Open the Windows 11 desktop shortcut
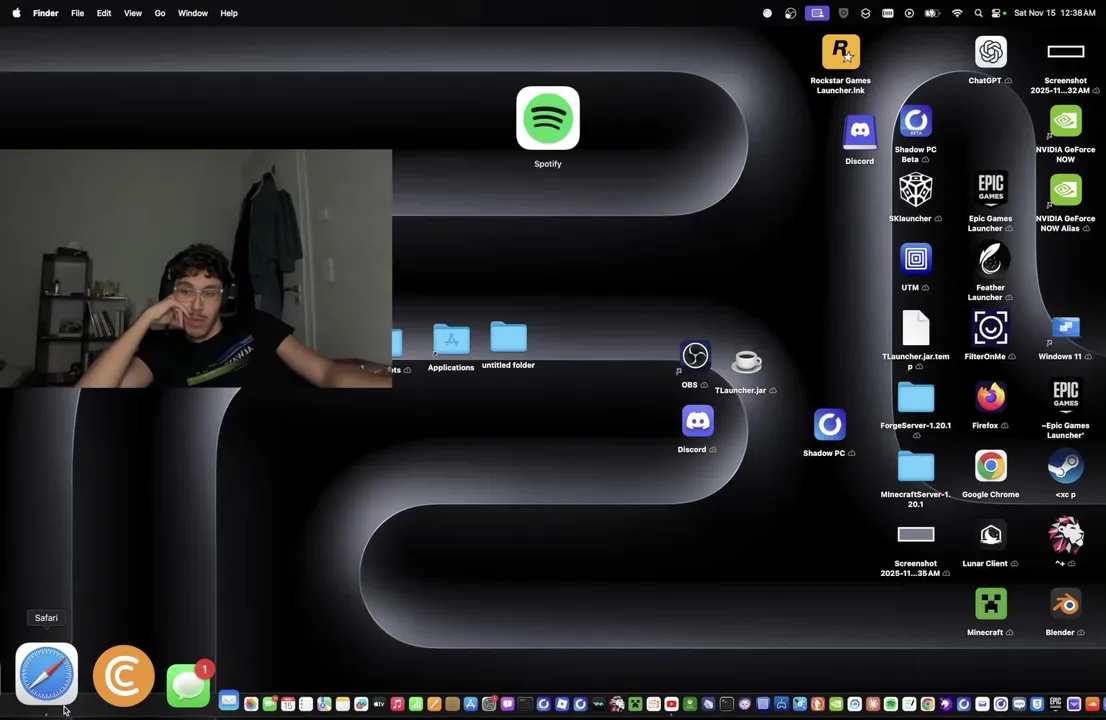This screenshot has height=720, width=1106. pos(1065,328)
